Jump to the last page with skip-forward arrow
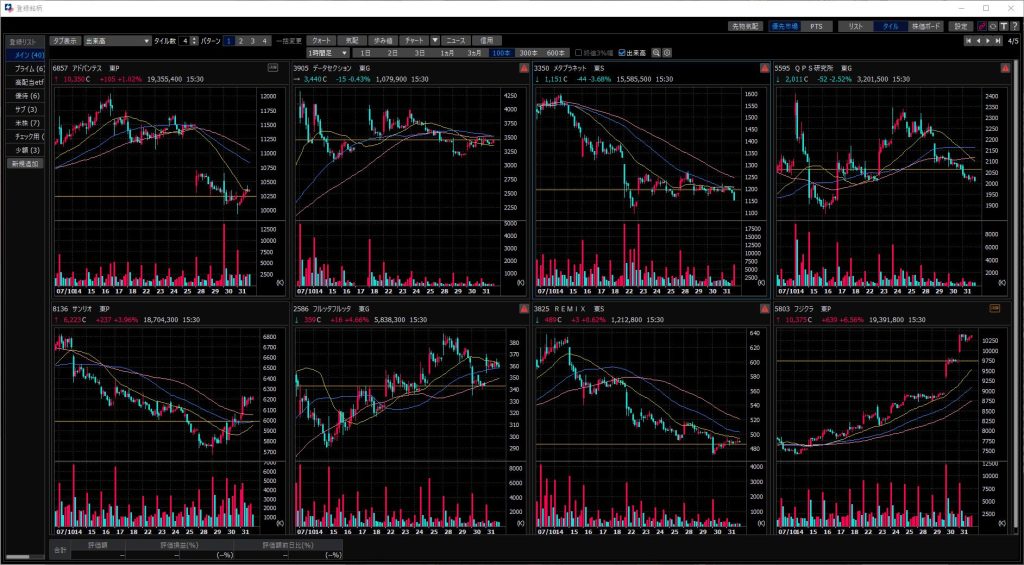This screenshot has width=1024, height=565. 999,41
